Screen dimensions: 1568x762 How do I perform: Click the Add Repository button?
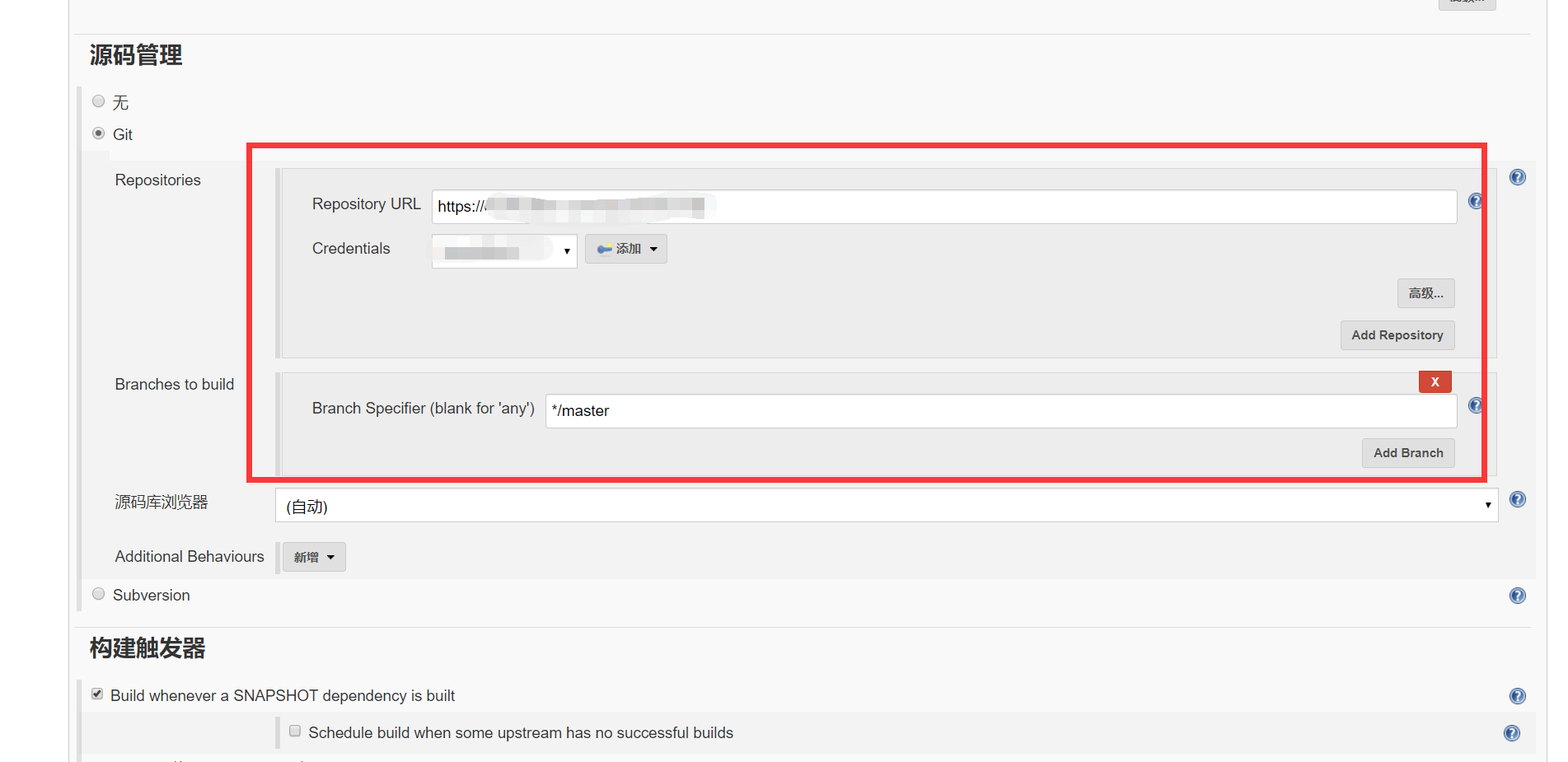tap(1397, 335)
